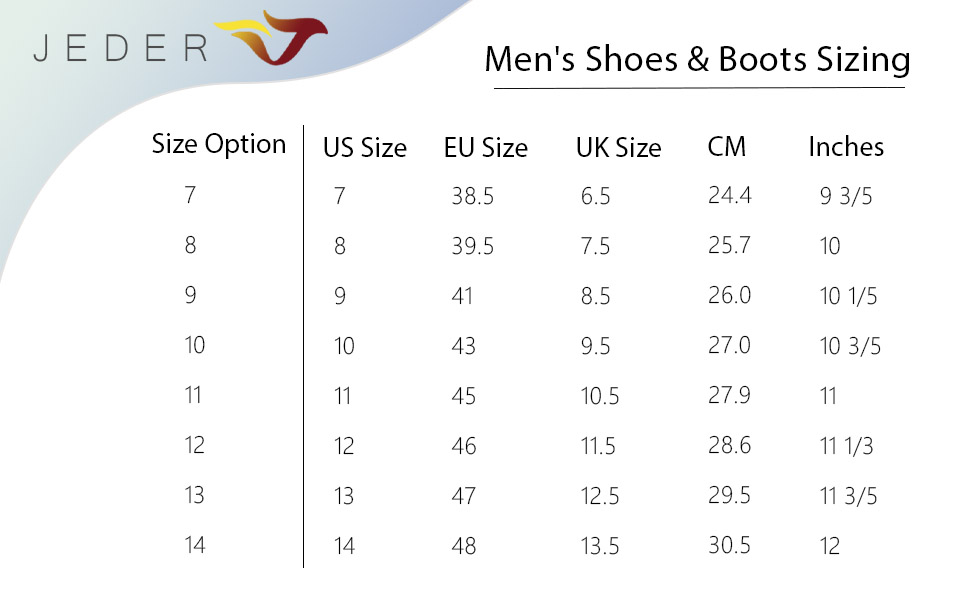Select EU size 43 cell
This screenshot has height=600, width=970.
[x=463, y=347]
